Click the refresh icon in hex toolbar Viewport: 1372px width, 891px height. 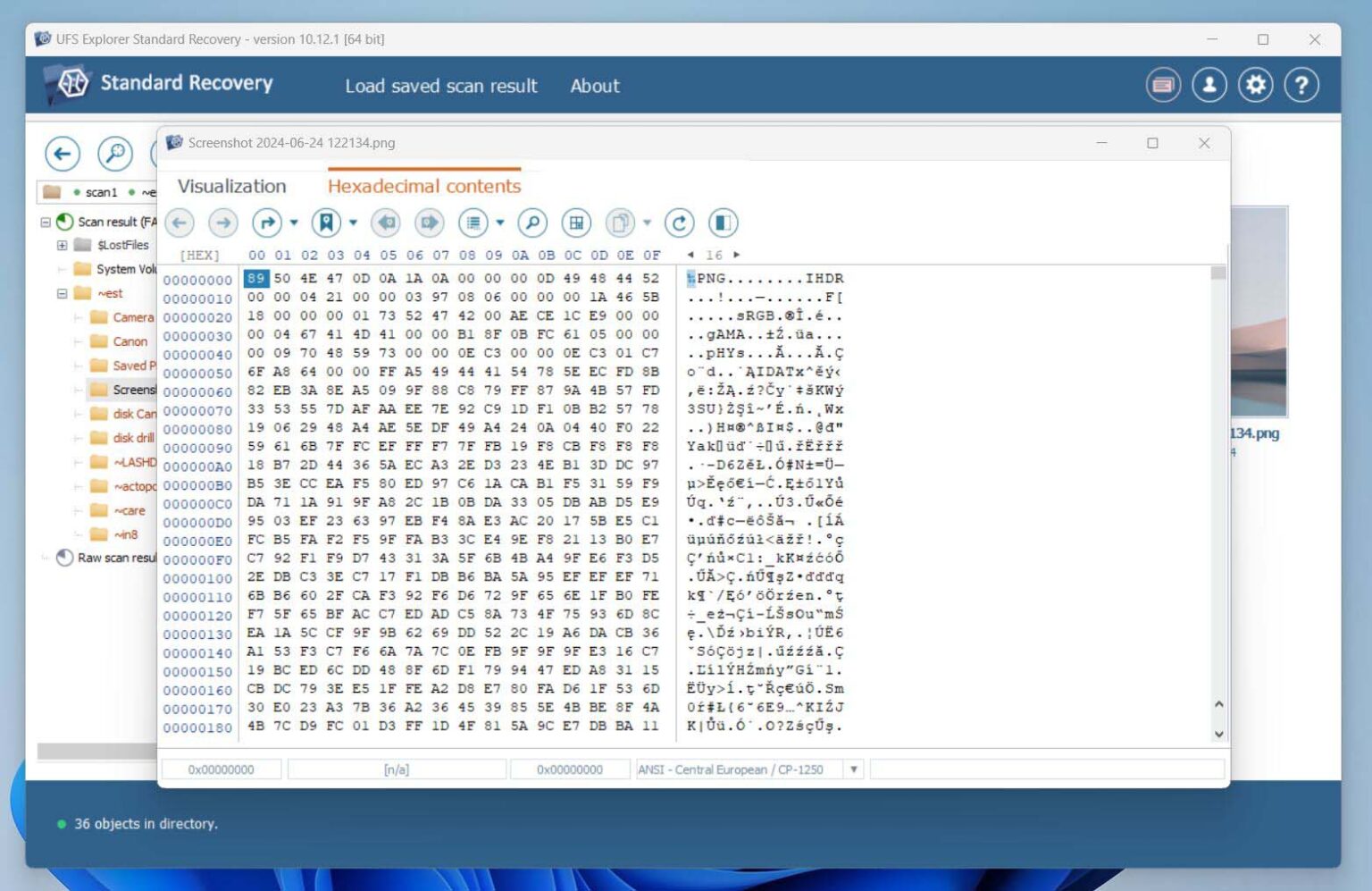[x=679, y=223]
